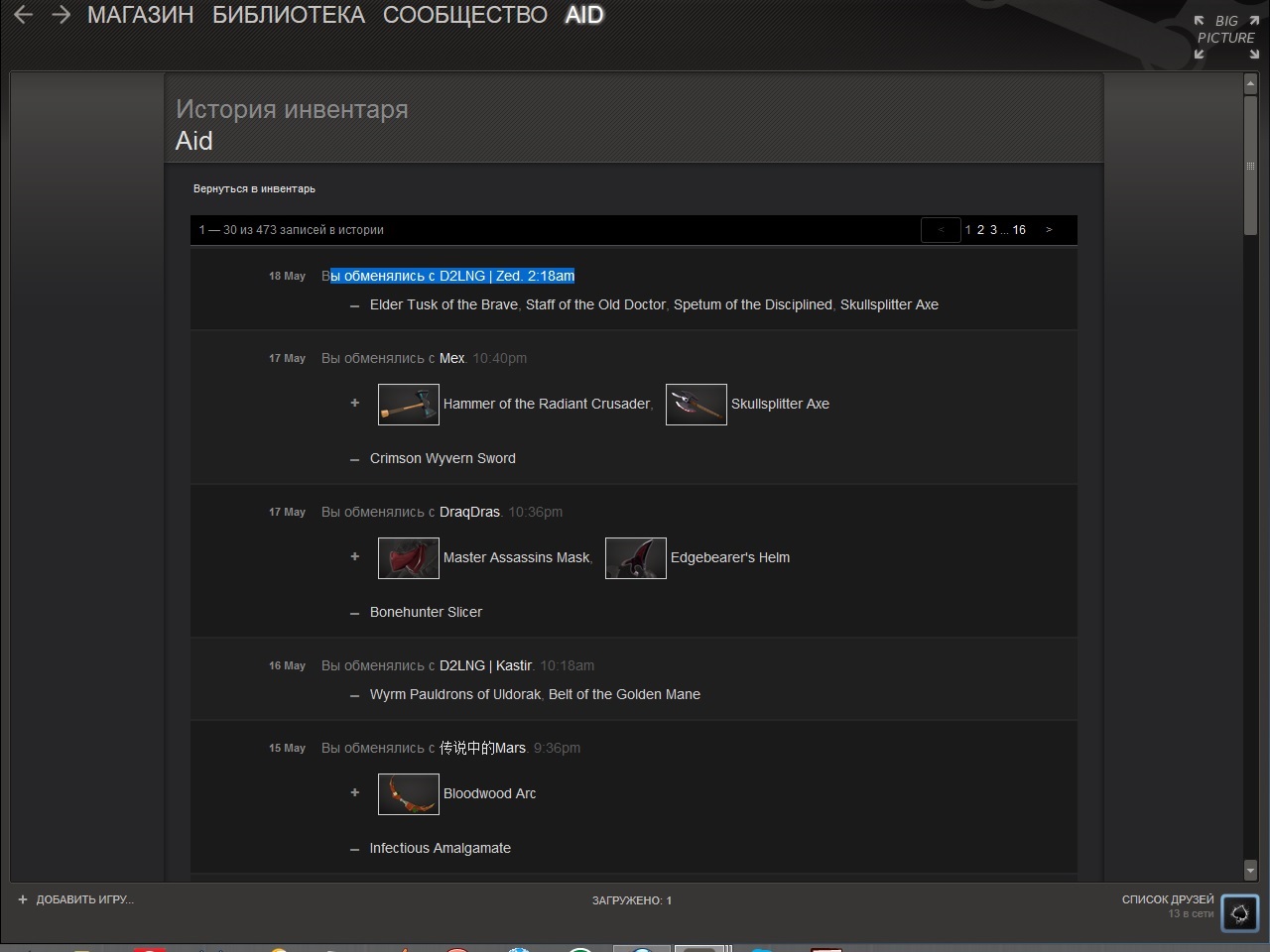
Task: Select Infectious Amalgamate item
Action: point(441,848)
